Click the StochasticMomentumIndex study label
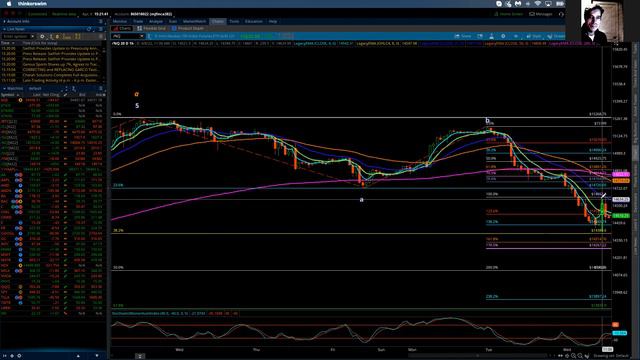The height and width of the screenshot is (360, 640). click(x=150, y=313)
